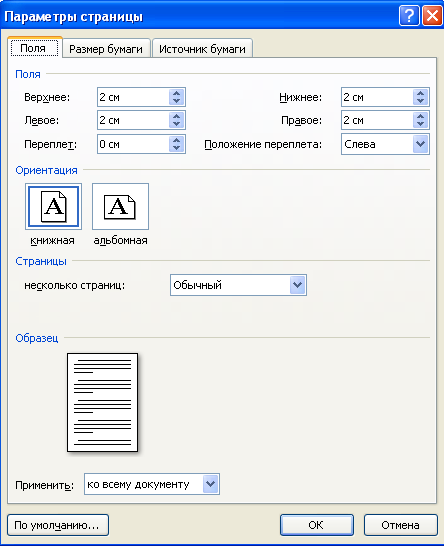444x546 pixels.
Task: Select альбомная landscape orientation icon
Action: [x=120, y=206]
